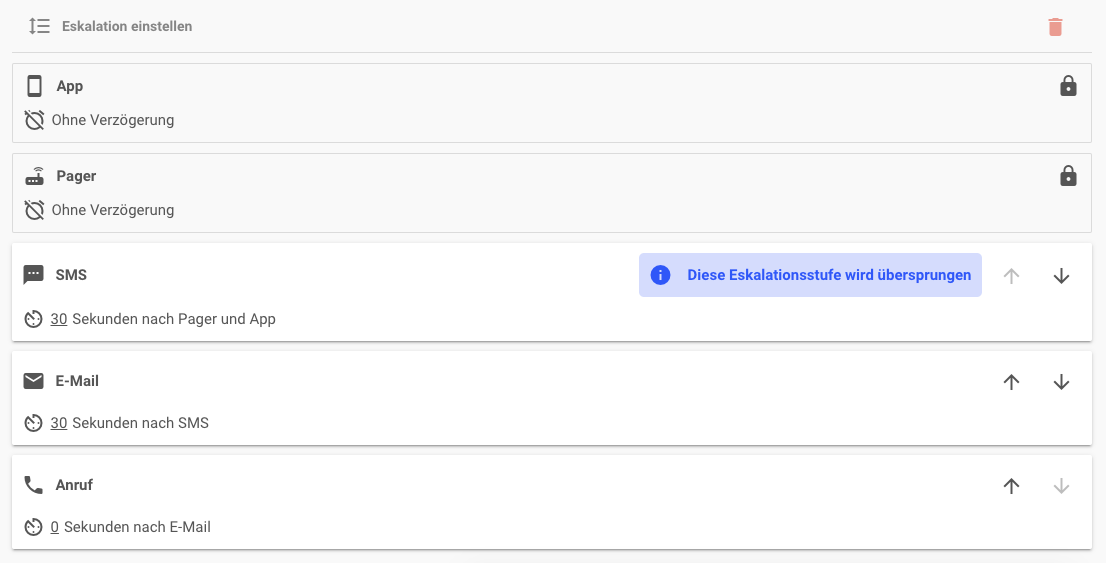This screenshot has width=1106, height=563.
Task: Click the 'Diese Eskalationsstufe wird übersprungen' notice
Action: 828,275
